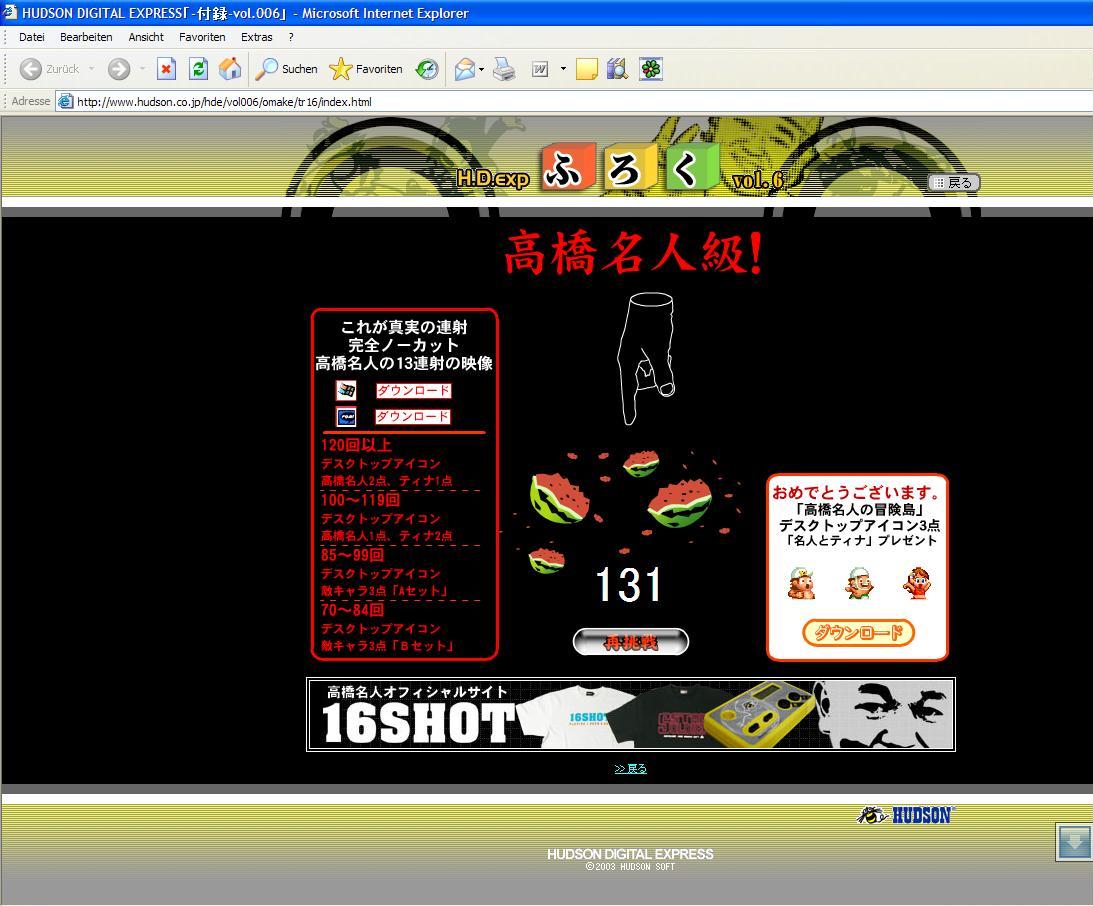Viewport: 1093px width, 906px height.
Task: Open the Datei menu
Action: [x=31, y=38]
